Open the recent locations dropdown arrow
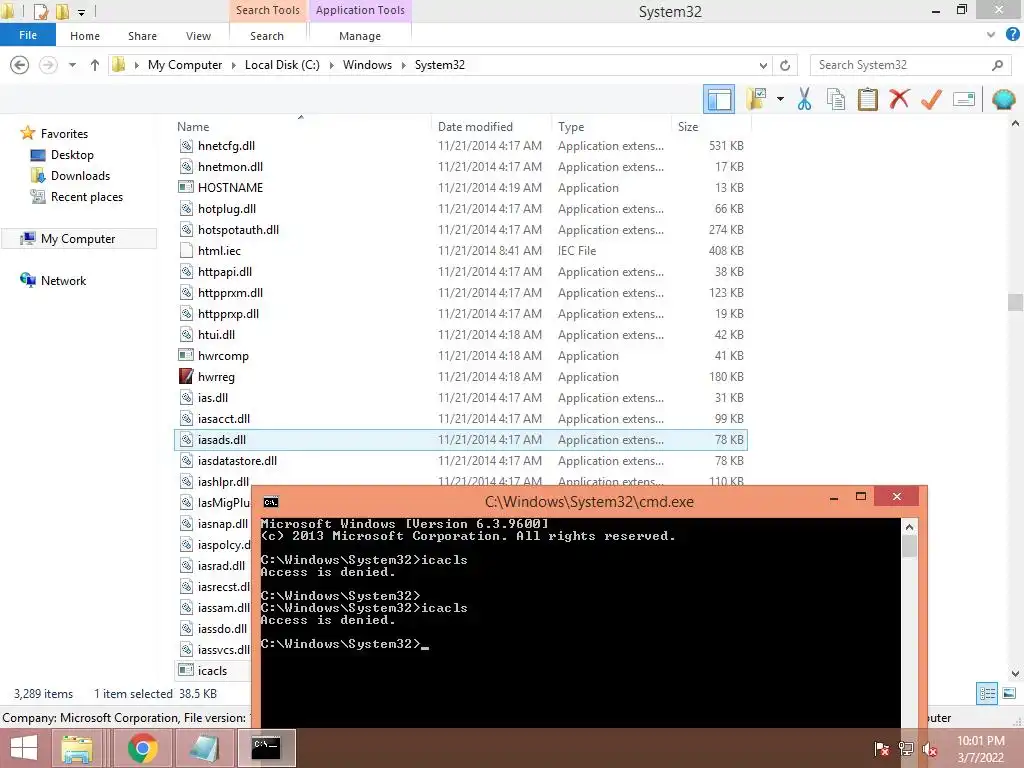The width and height of the screenshot is (1024, 768). (x=72, y=65)
